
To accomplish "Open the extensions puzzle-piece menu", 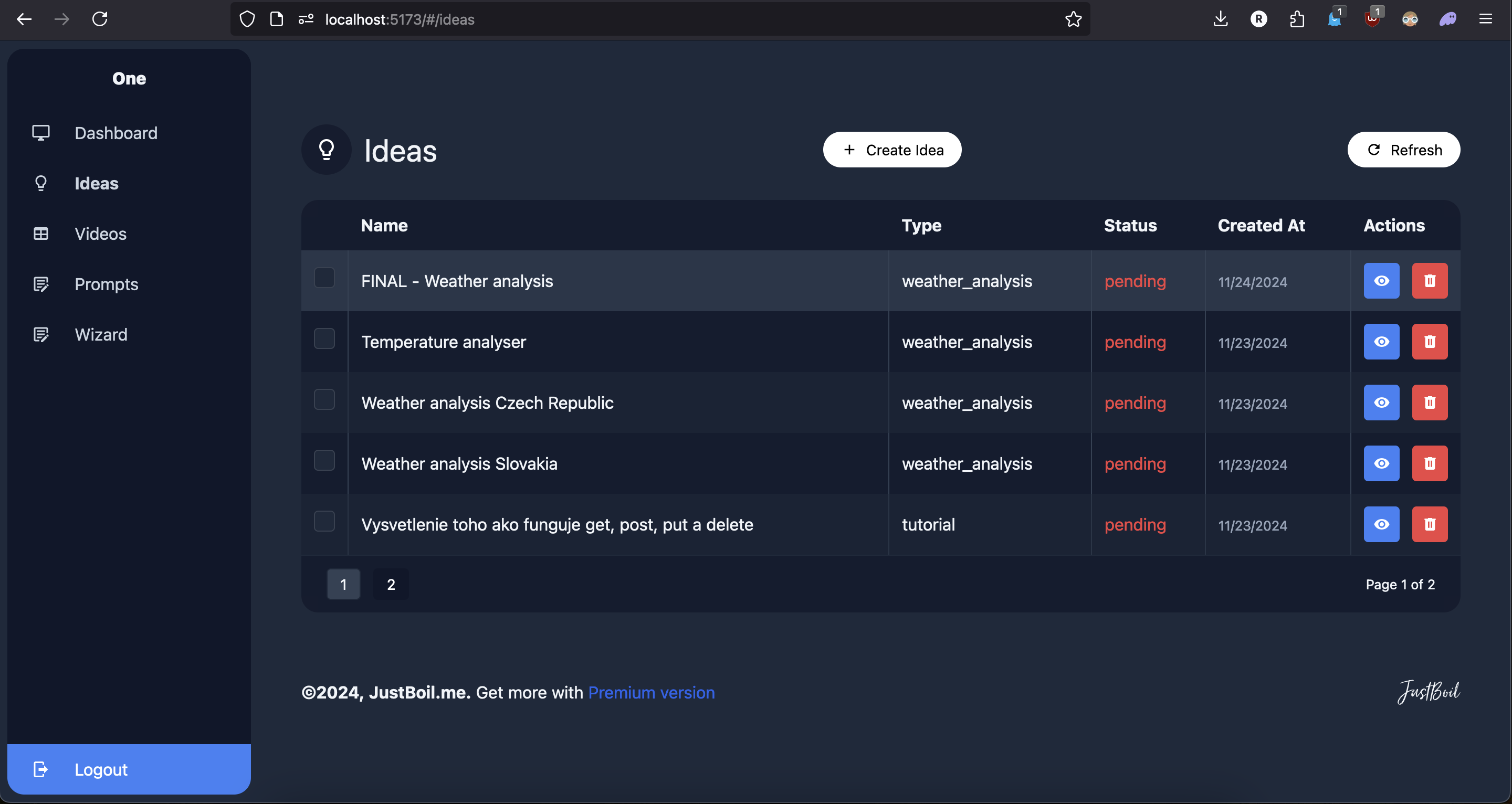I will coord(1297,19).
